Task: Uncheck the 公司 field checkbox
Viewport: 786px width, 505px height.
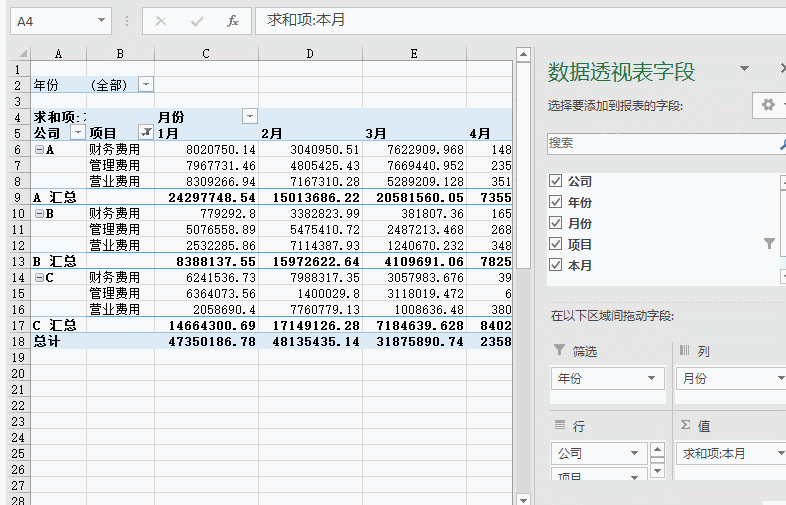Action: point(556,181)
